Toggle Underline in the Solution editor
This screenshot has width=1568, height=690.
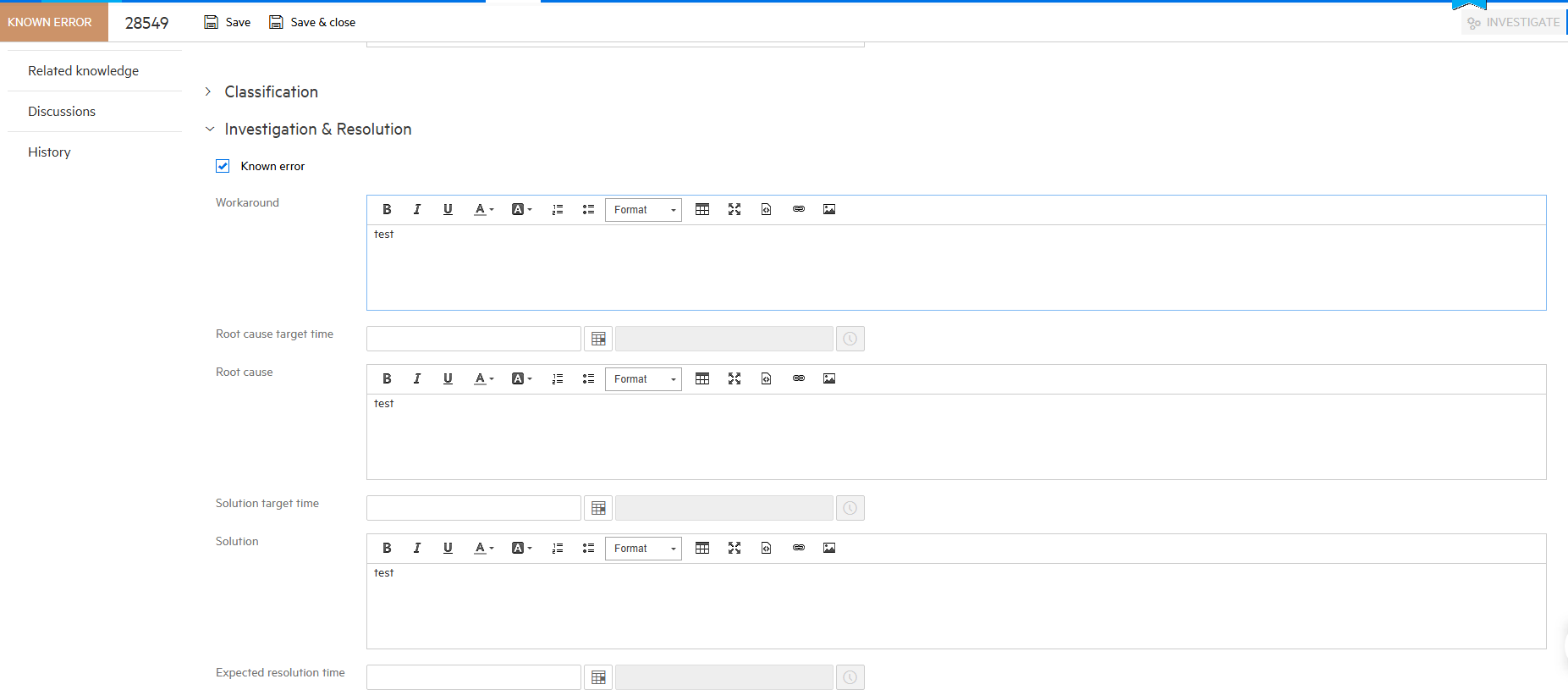pos(448,548)
